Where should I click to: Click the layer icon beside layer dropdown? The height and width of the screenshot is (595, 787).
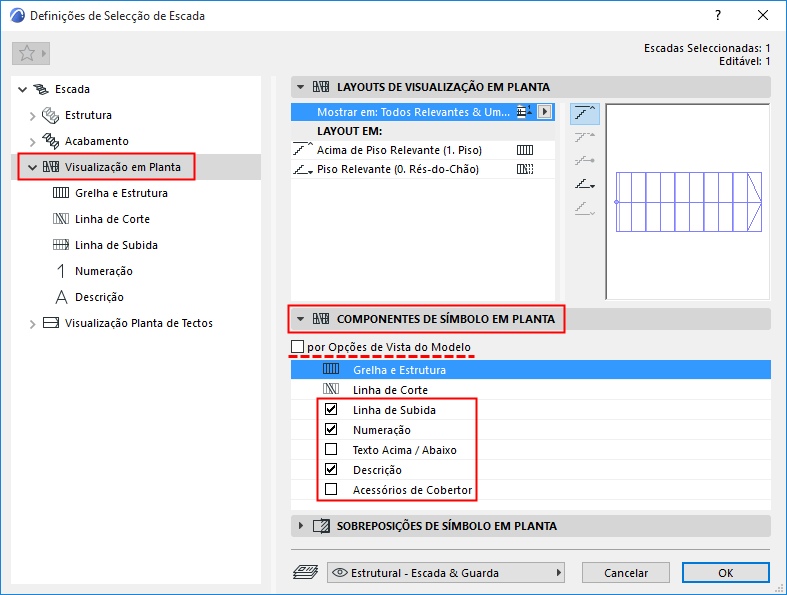[x=306, y=572]
